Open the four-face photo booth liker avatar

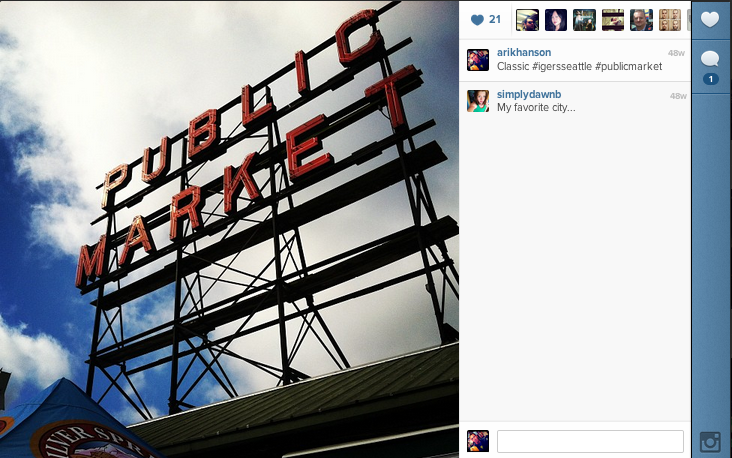click(x=670, y=20)
